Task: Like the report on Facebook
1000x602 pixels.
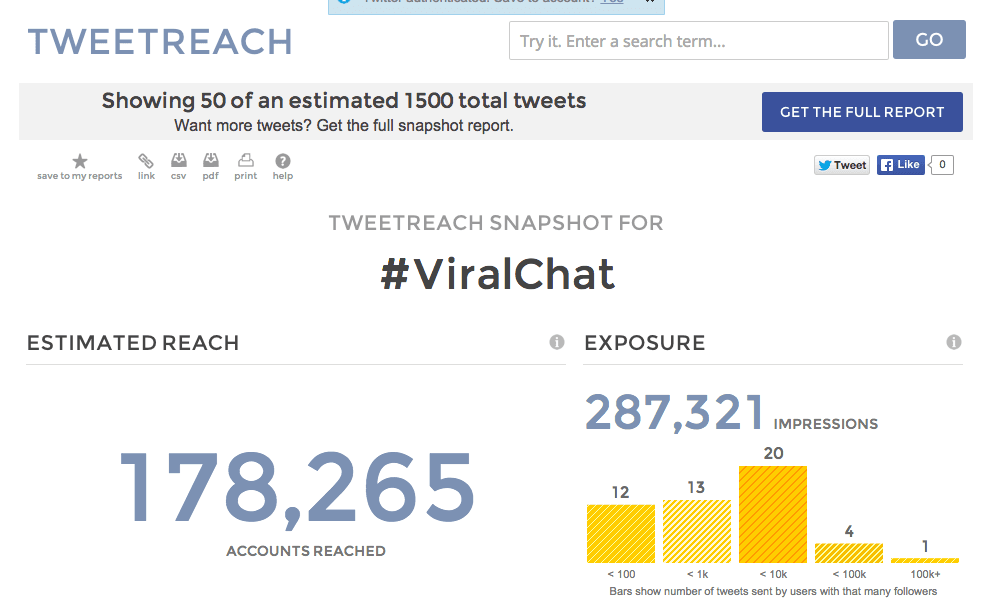Action: 900,165
